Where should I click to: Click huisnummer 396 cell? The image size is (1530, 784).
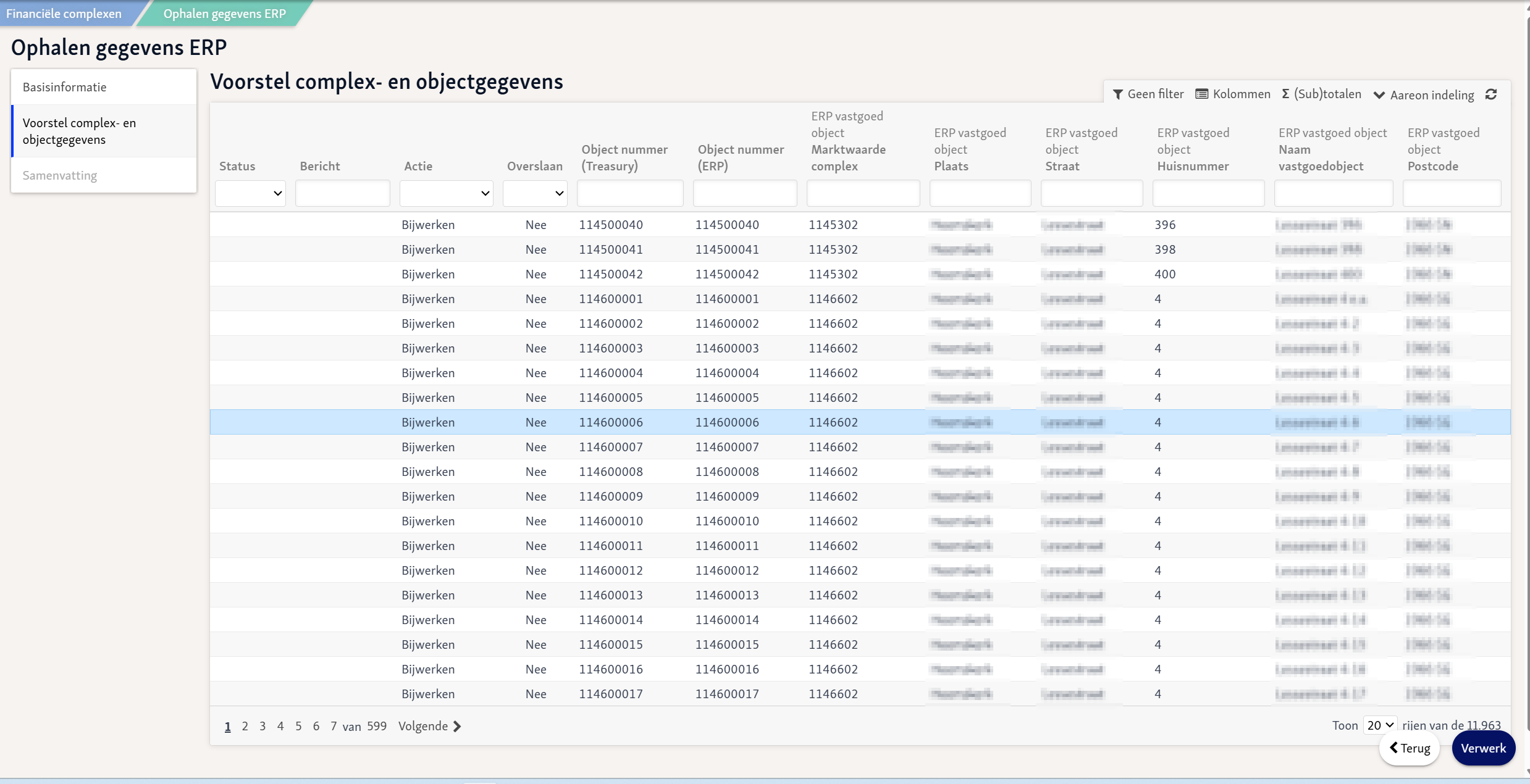(x=1165, y=225)
